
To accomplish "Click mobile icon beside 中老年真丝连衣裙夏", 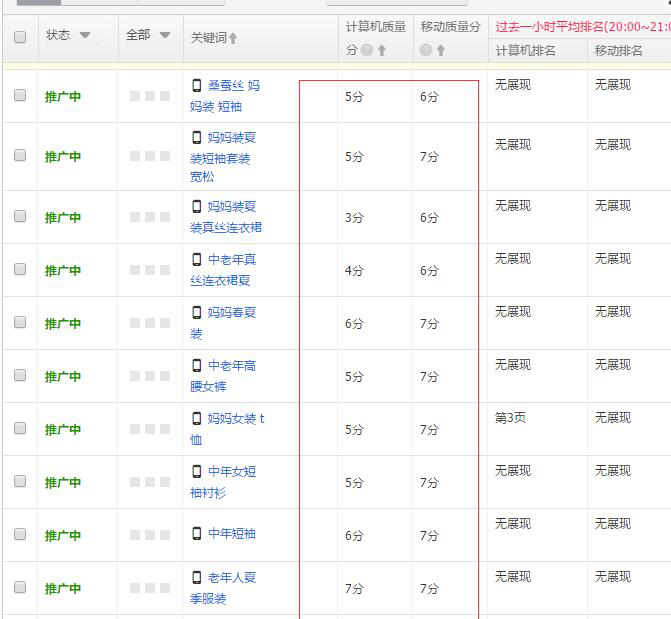I will click(x=196, y=259).
